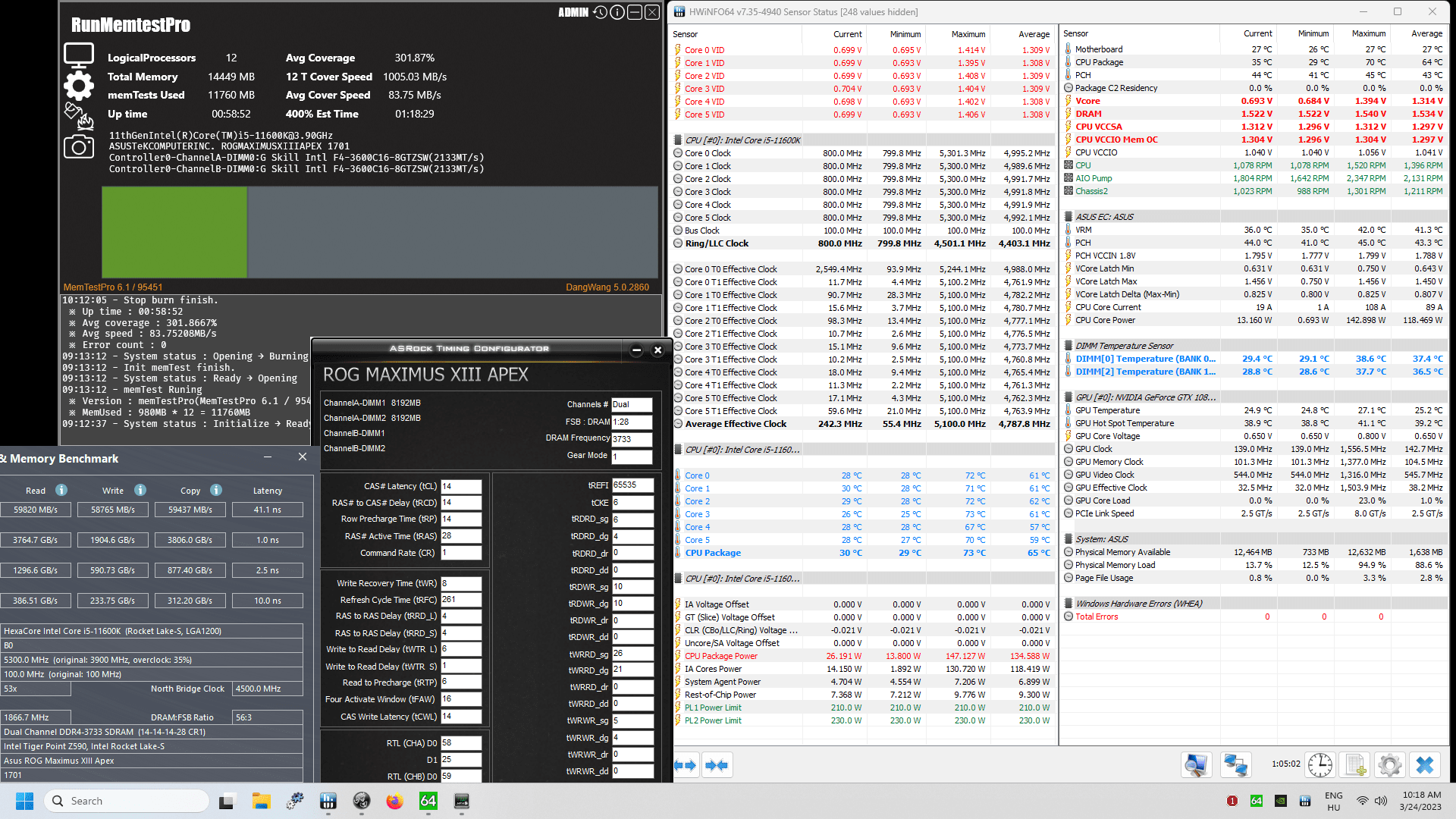Click CAS# Latency (tCL) value field
The width and height of the screenshot is (1456, 819).
(461, 486)
